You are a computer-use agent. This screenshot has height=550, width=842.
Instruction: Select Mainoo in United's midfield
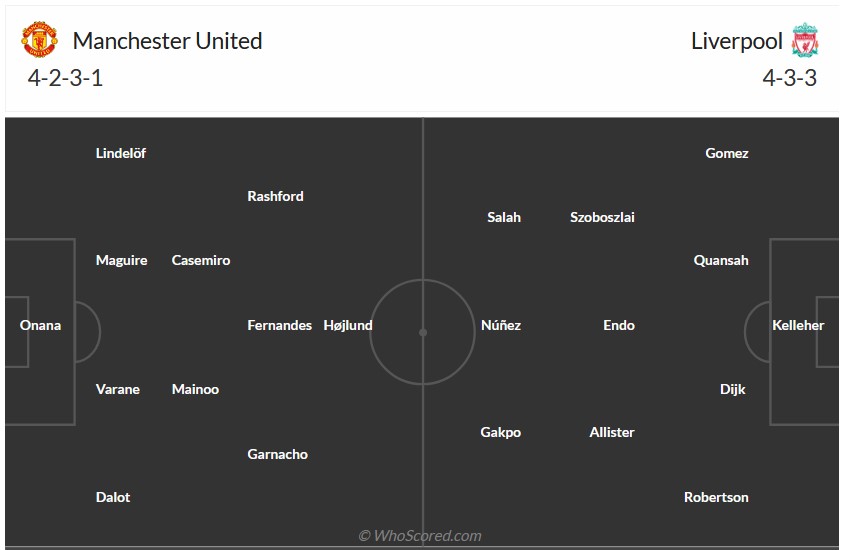[x=195, y=389]
